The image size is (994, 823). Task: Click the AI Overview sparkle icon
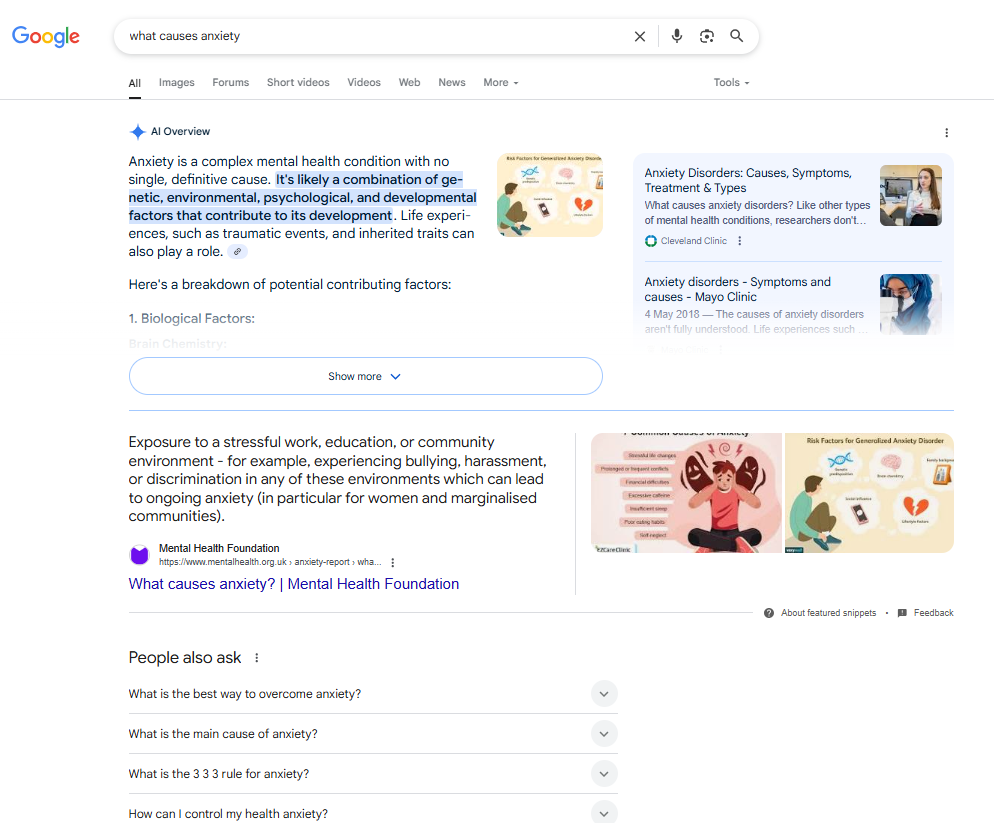[x=138, y=132]
